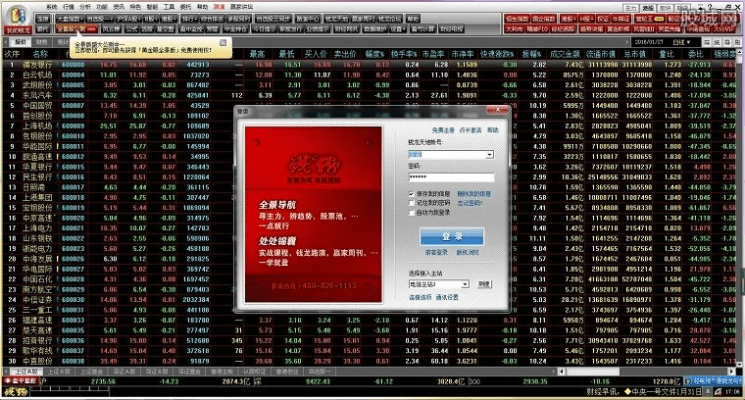This screenshot has width=745, height=400.
Task: Click the 风云榜 toolbar button
Action: [x=110, y=29]
